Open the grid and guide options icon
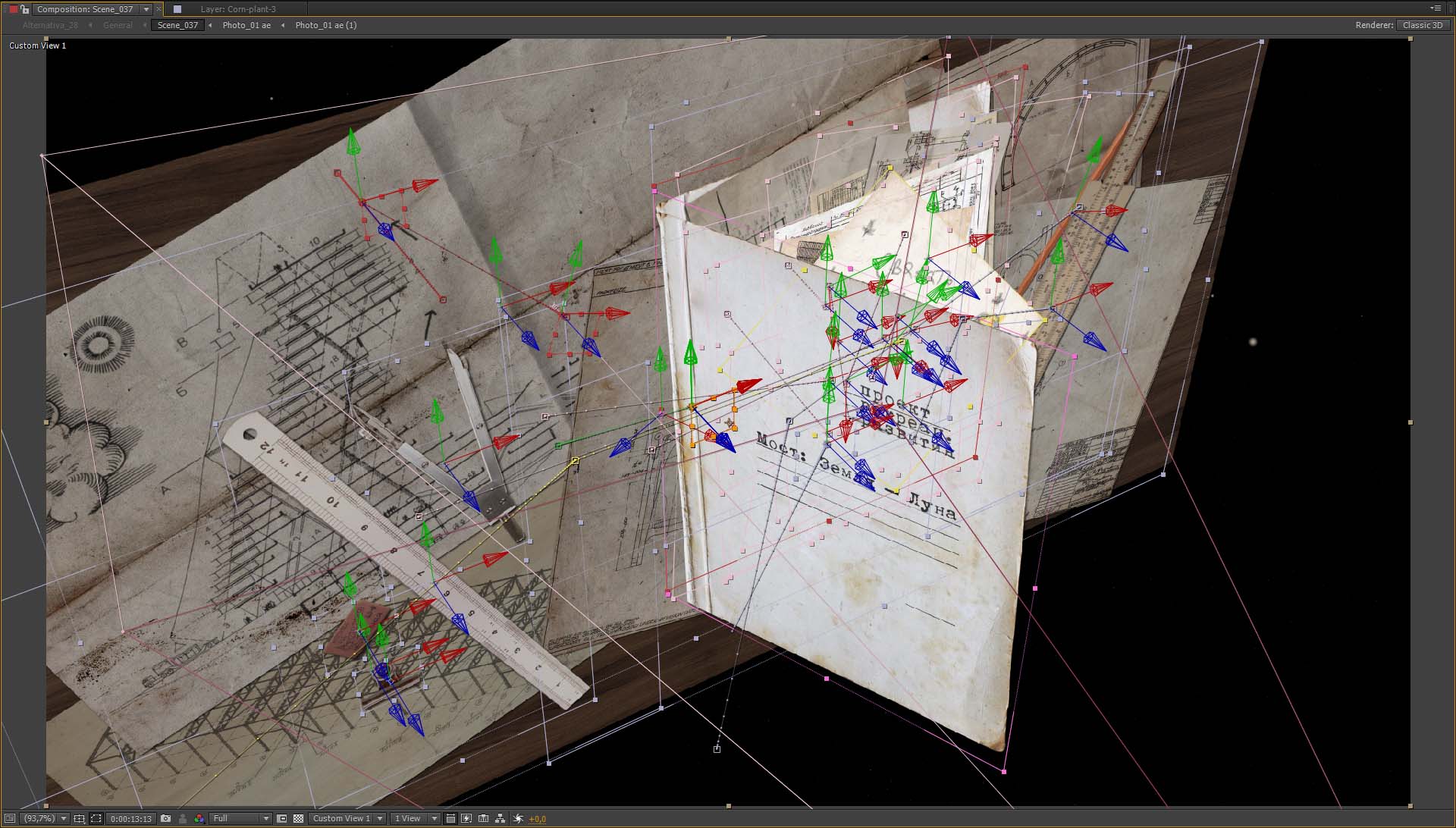Viewport: 1456px width, 828px height. pos(79,818)
